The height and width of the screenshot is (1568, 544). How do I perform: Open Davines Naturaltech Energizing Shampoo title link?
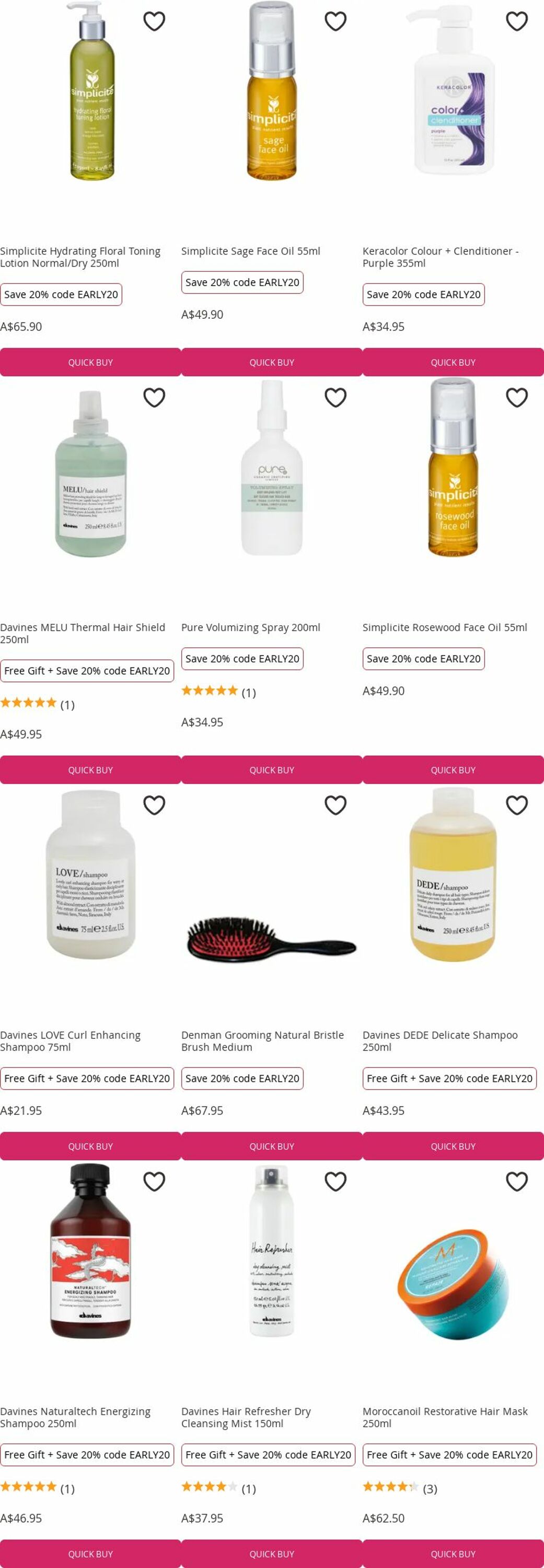75,1417
